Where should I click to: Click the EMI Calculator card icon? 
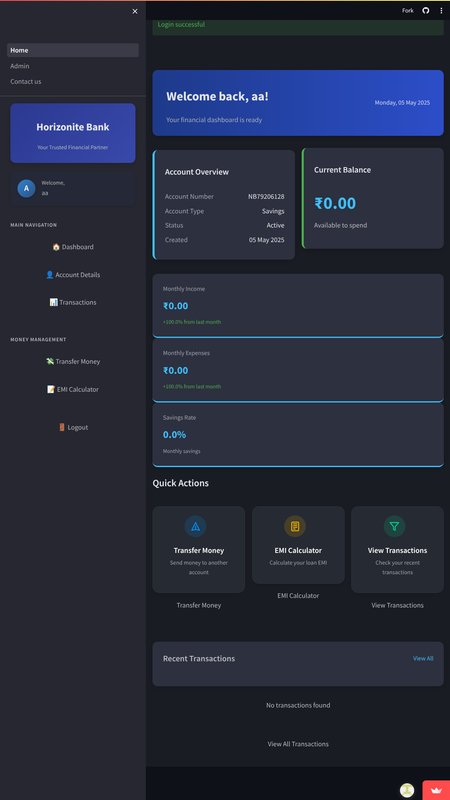pos(295,527)
